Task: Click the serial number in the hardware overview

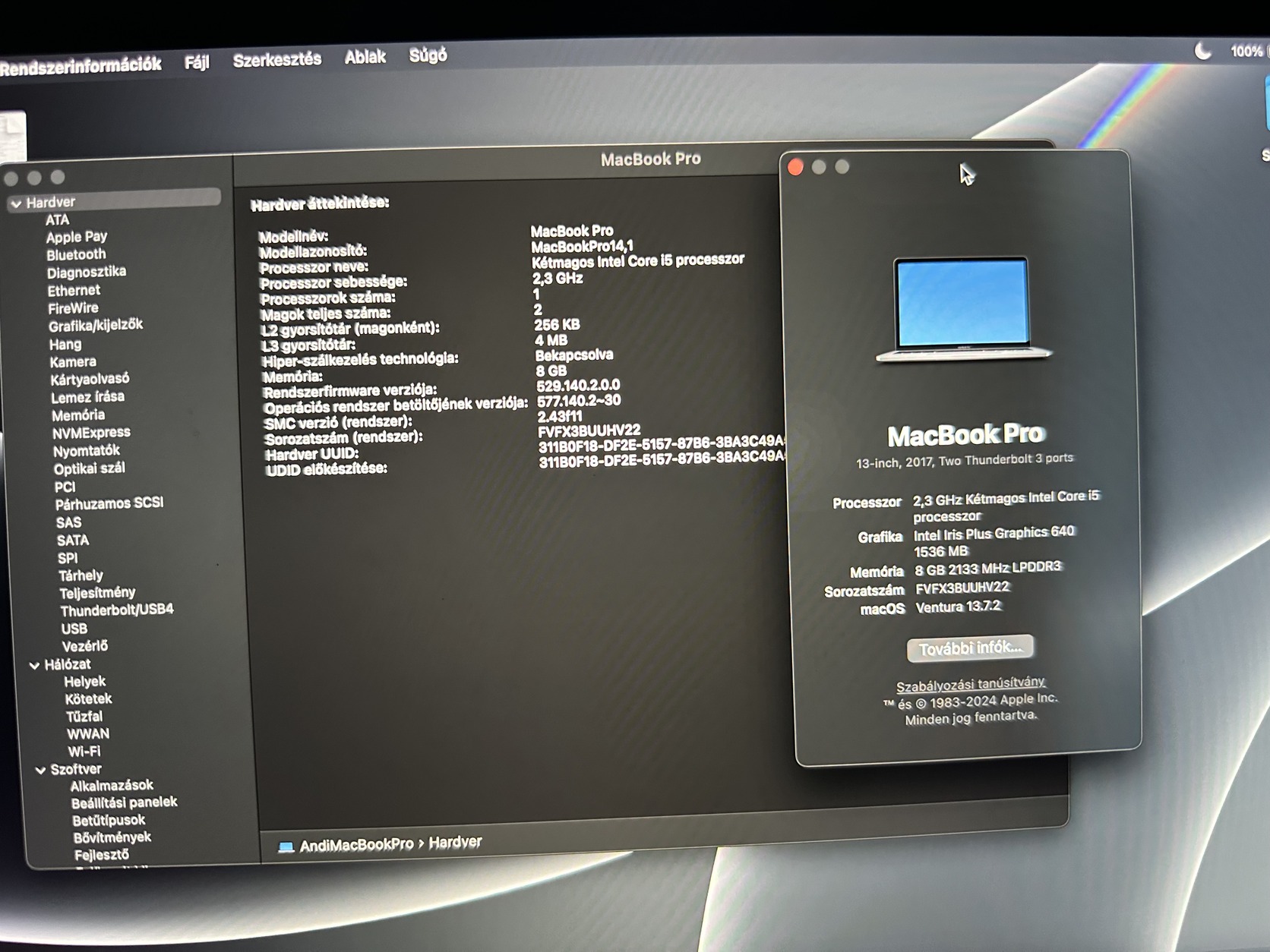Action: 589,431
